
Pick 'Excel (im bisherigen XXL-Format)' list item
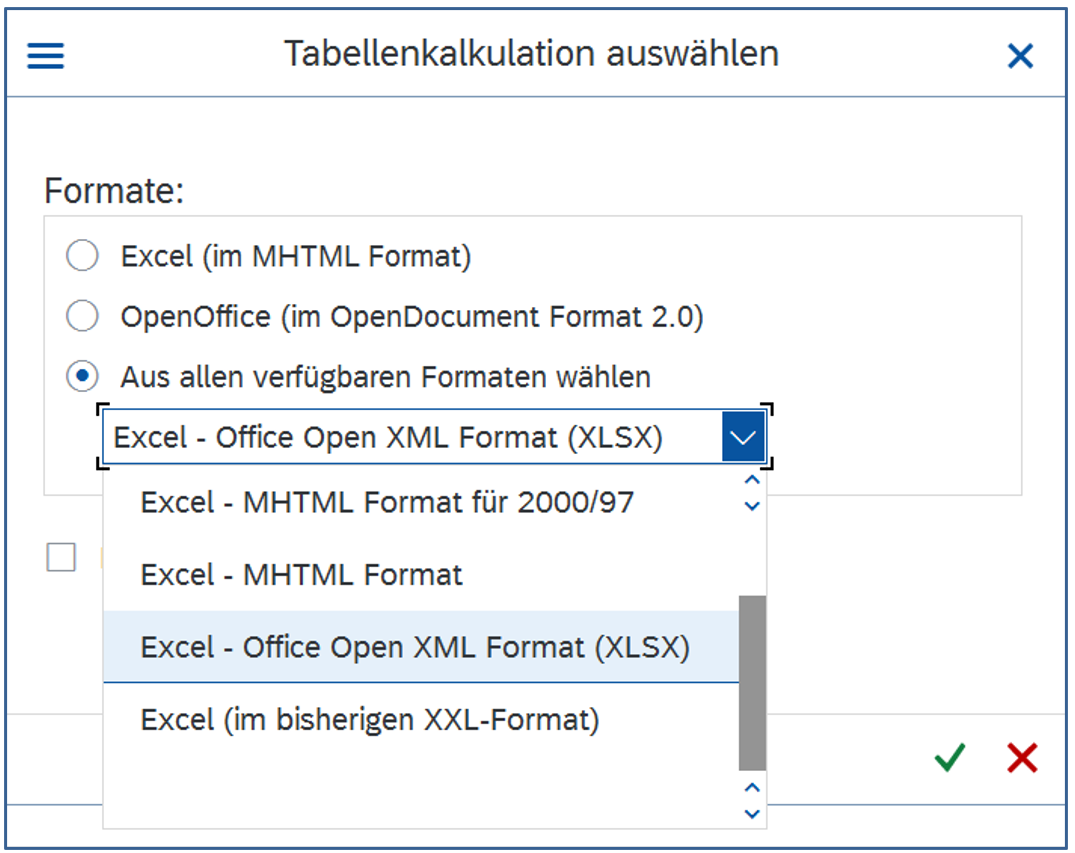tap(370, 719)
